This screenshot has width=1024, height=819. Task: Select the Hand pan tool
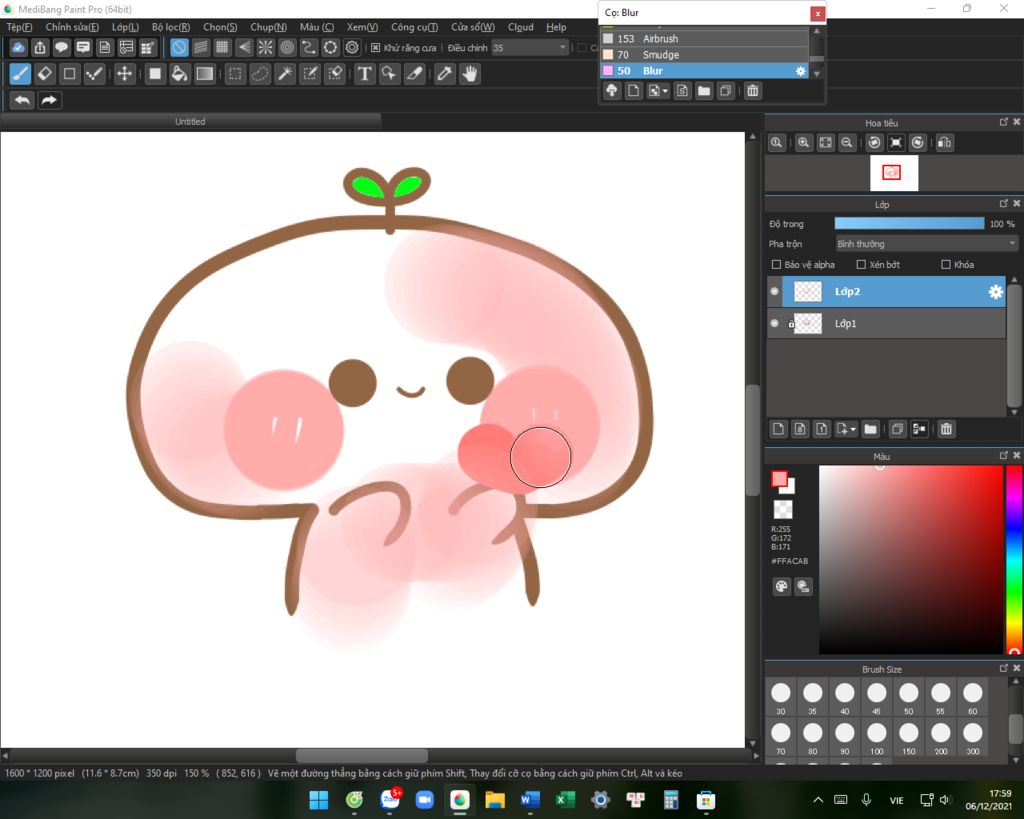(470, 74)
